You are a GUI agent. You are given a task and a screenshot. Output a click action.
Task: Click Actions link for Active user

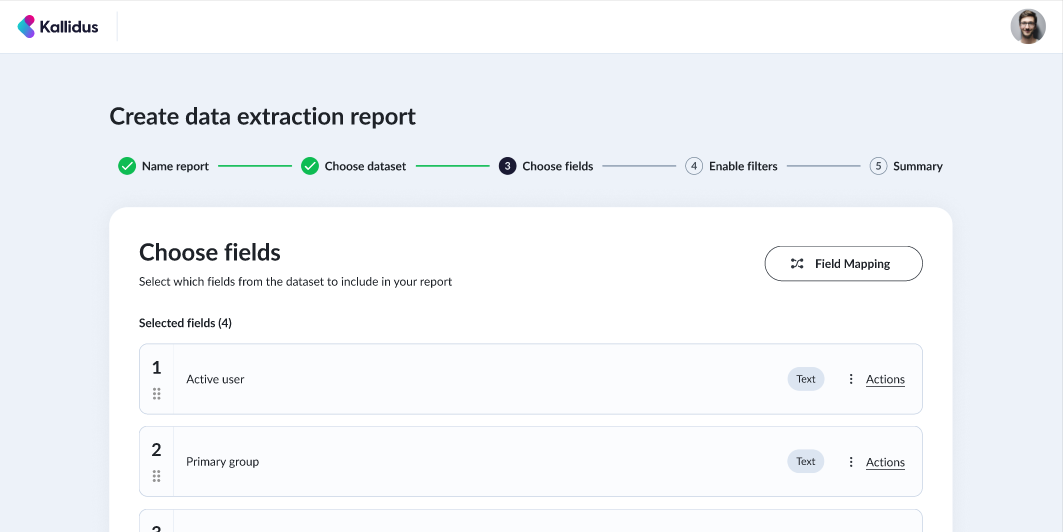885,379
